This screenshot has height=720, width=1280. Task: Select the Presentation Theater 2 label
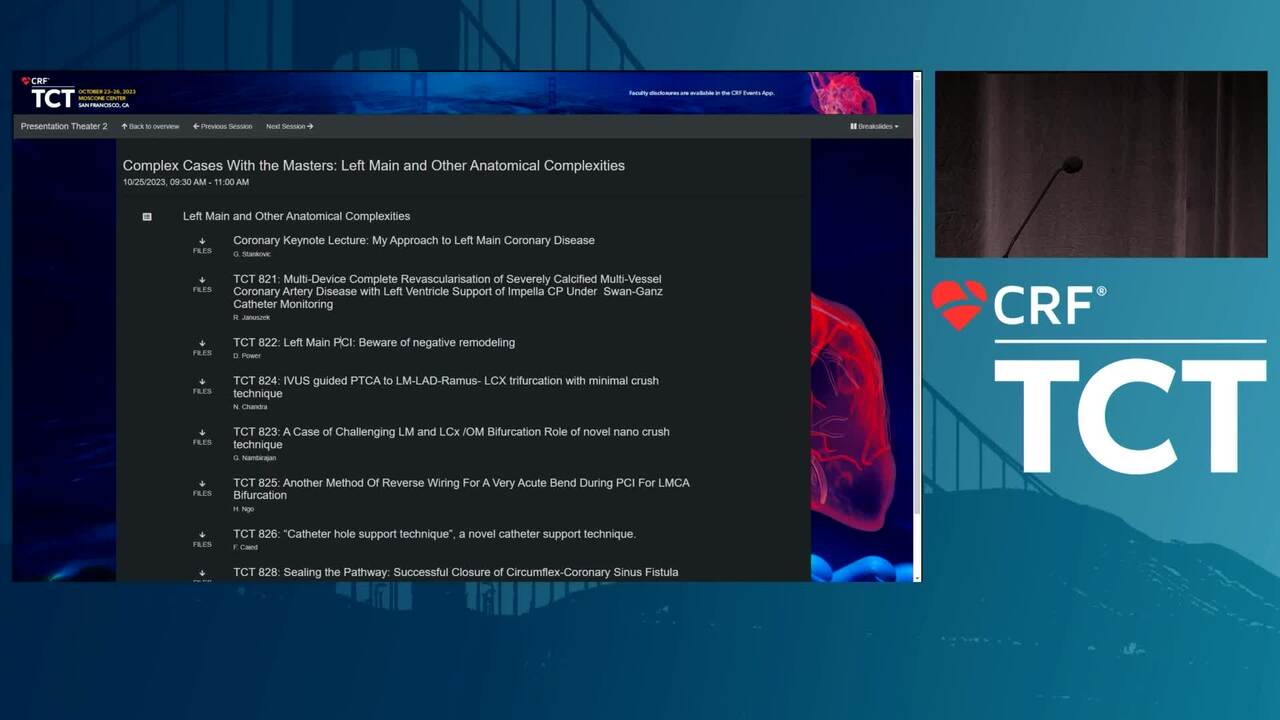(64, 127)
